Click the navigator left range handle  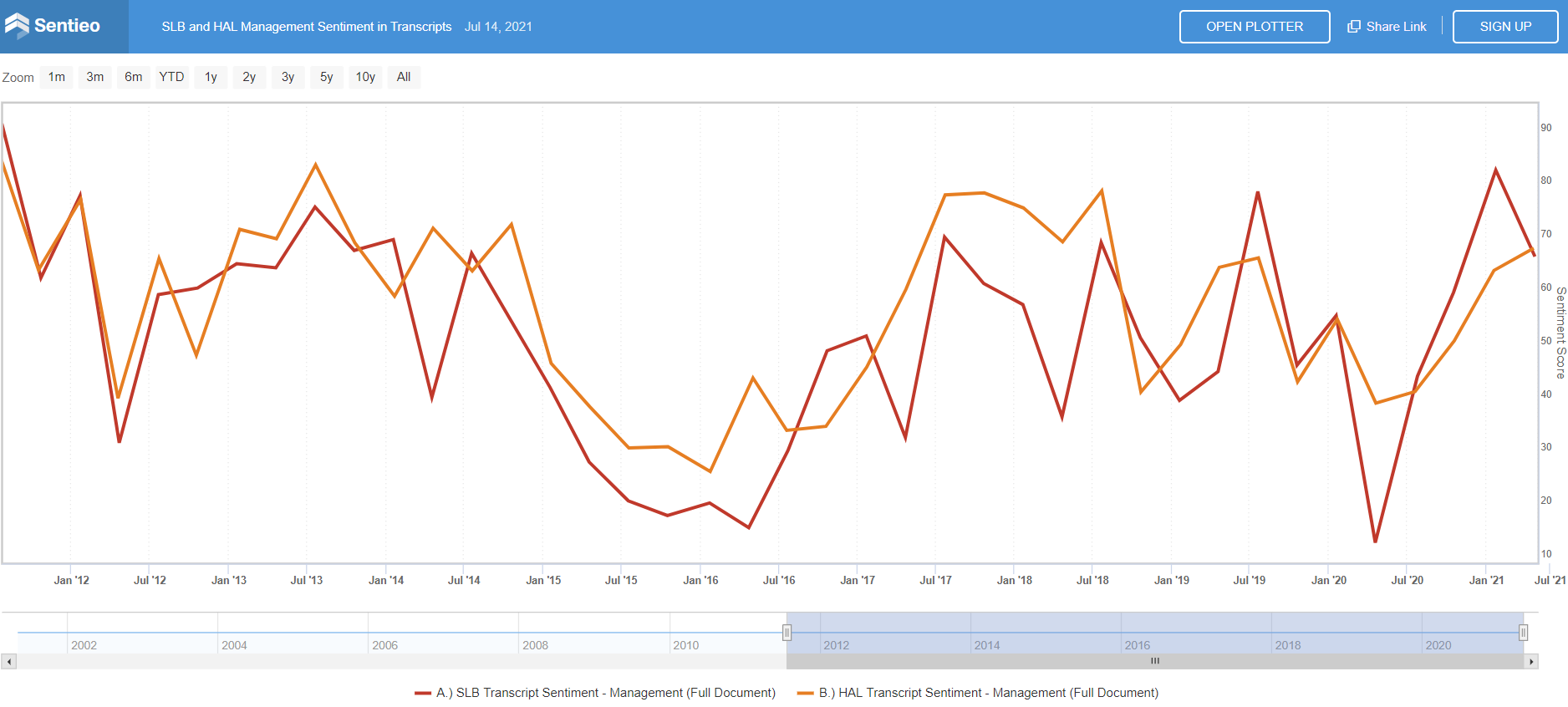pos(787,633)
